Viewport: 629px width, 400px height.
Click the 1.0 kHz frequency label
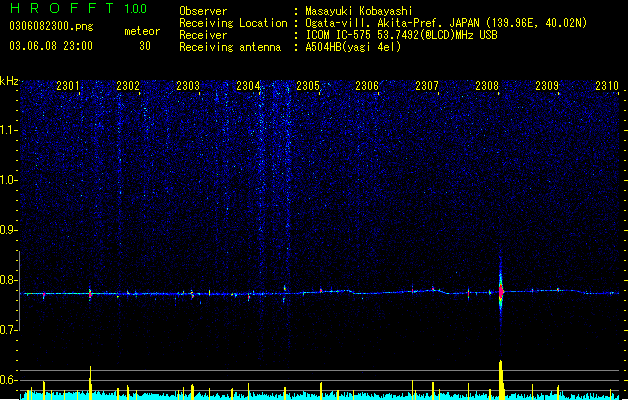pyautogui.click(x=9, y=180)
